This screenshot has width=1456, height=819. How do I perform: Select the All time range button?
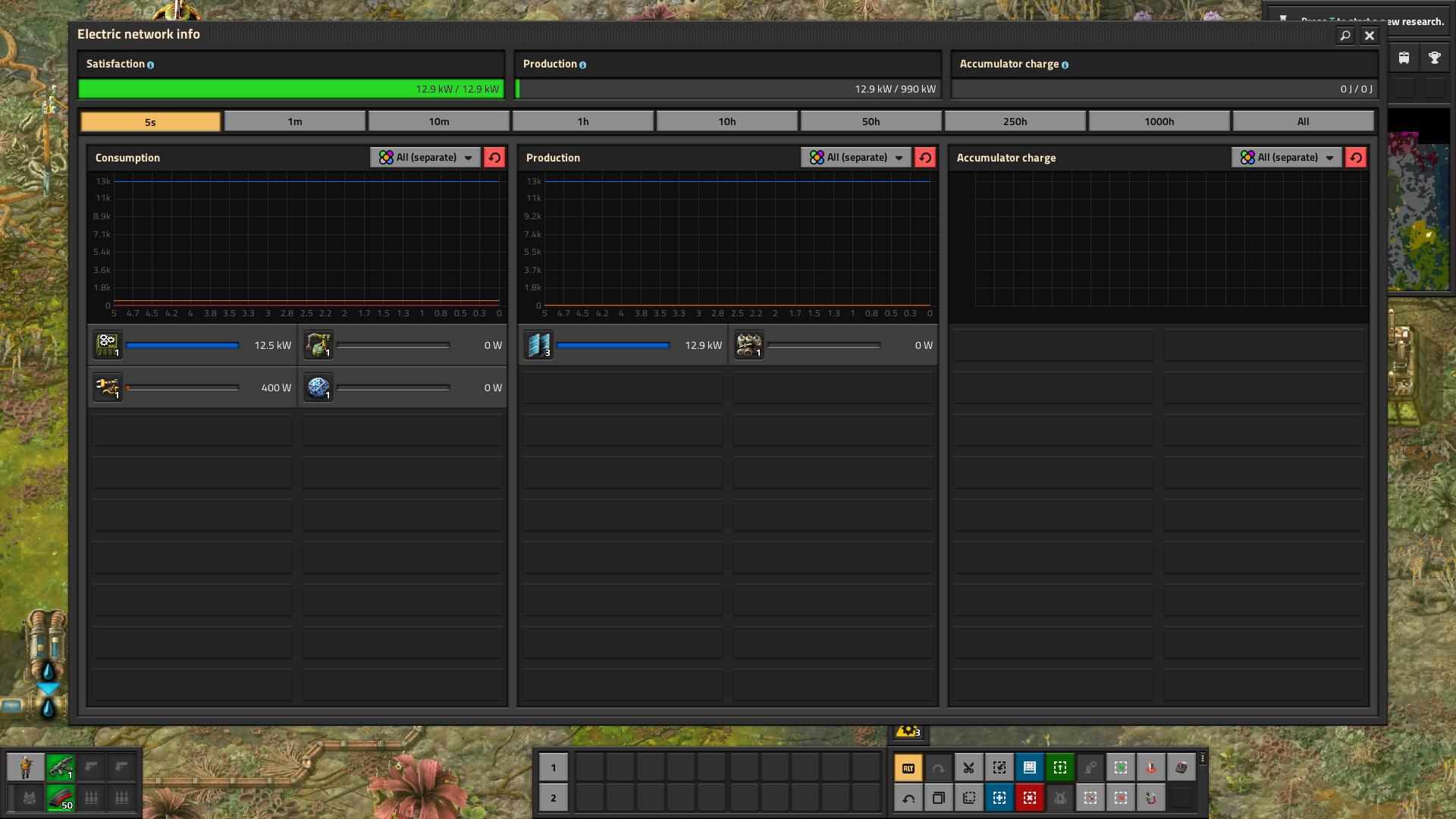pos(1303,121)
